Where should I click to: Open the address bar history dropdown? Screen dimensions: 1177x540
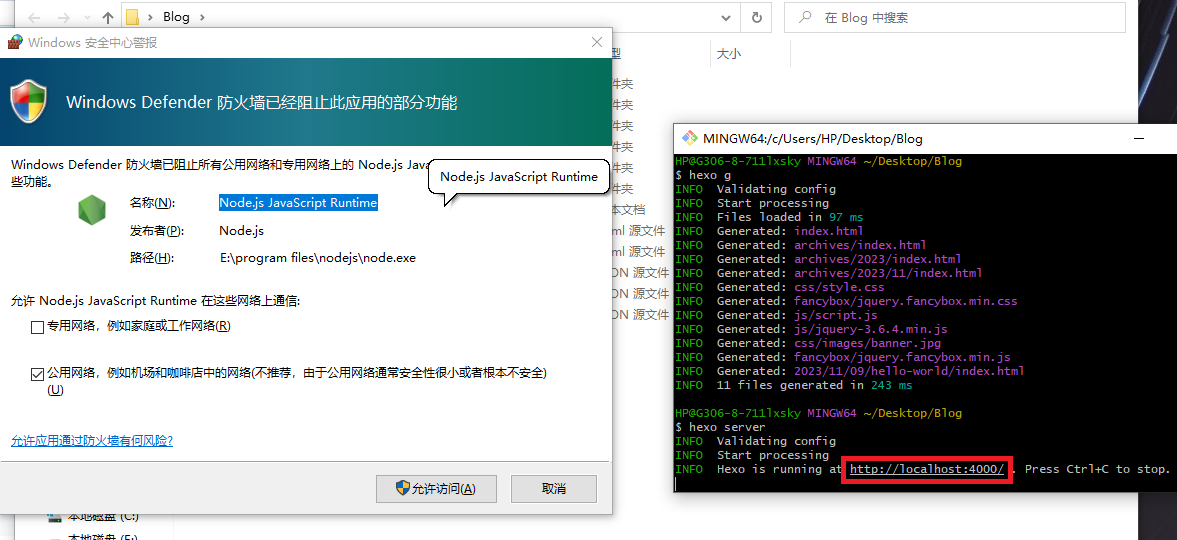pos(726,17)
